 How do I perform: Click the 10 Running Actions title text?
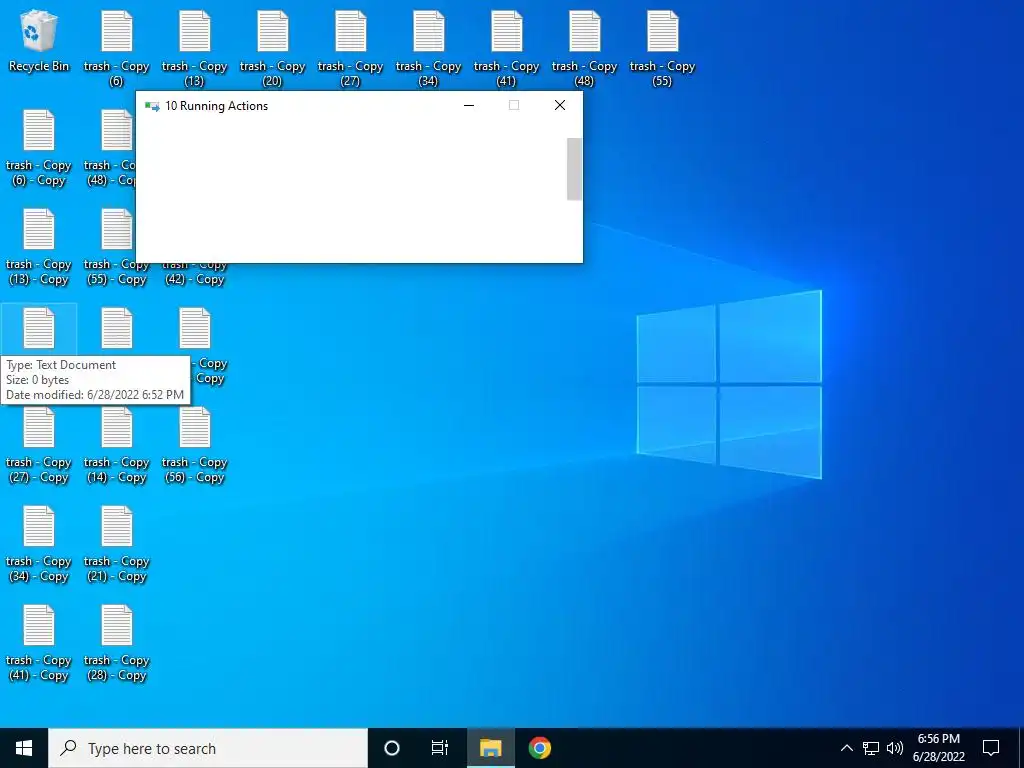click(x=216, y=106)
